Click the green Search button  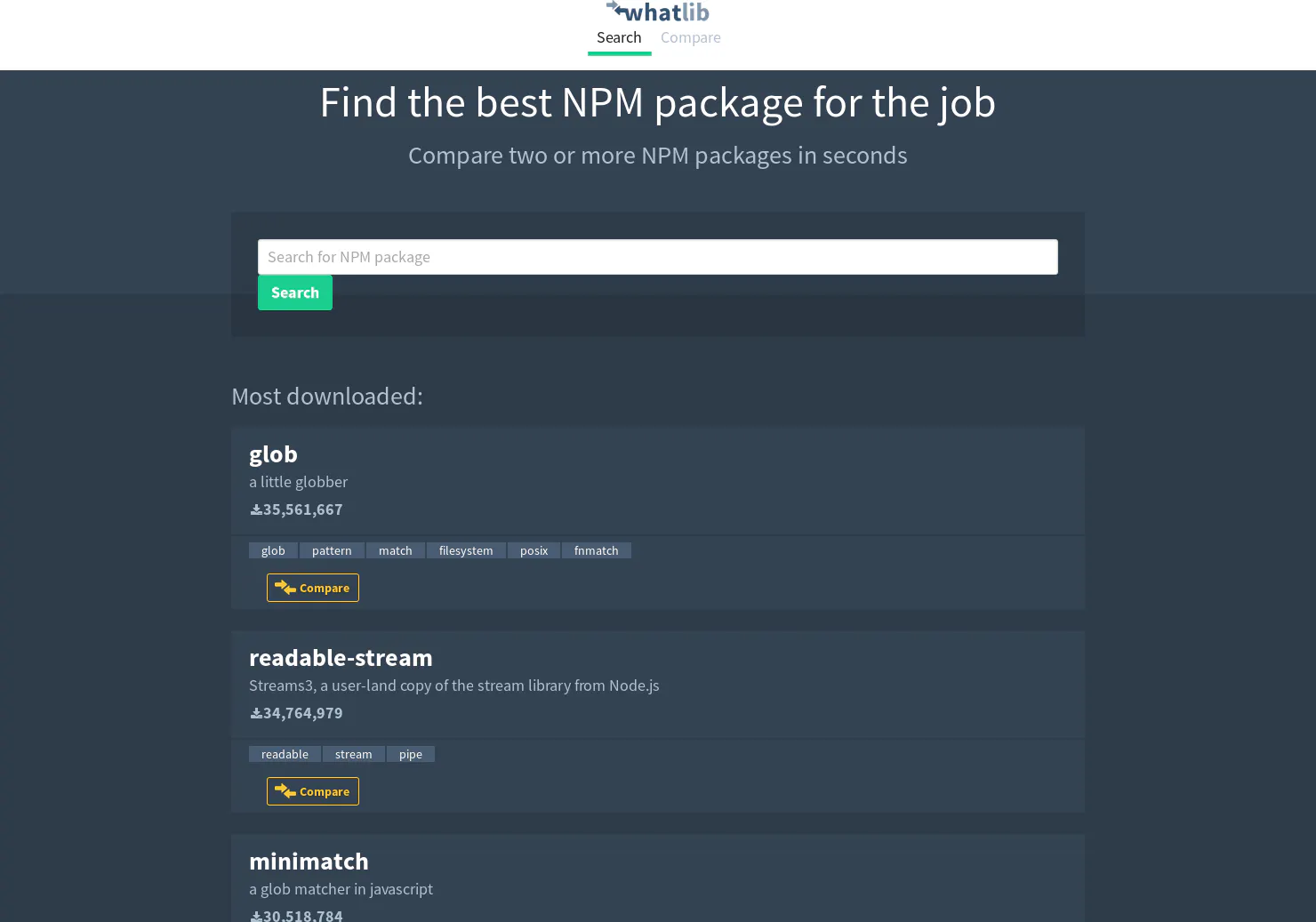(x=295, y=293)
